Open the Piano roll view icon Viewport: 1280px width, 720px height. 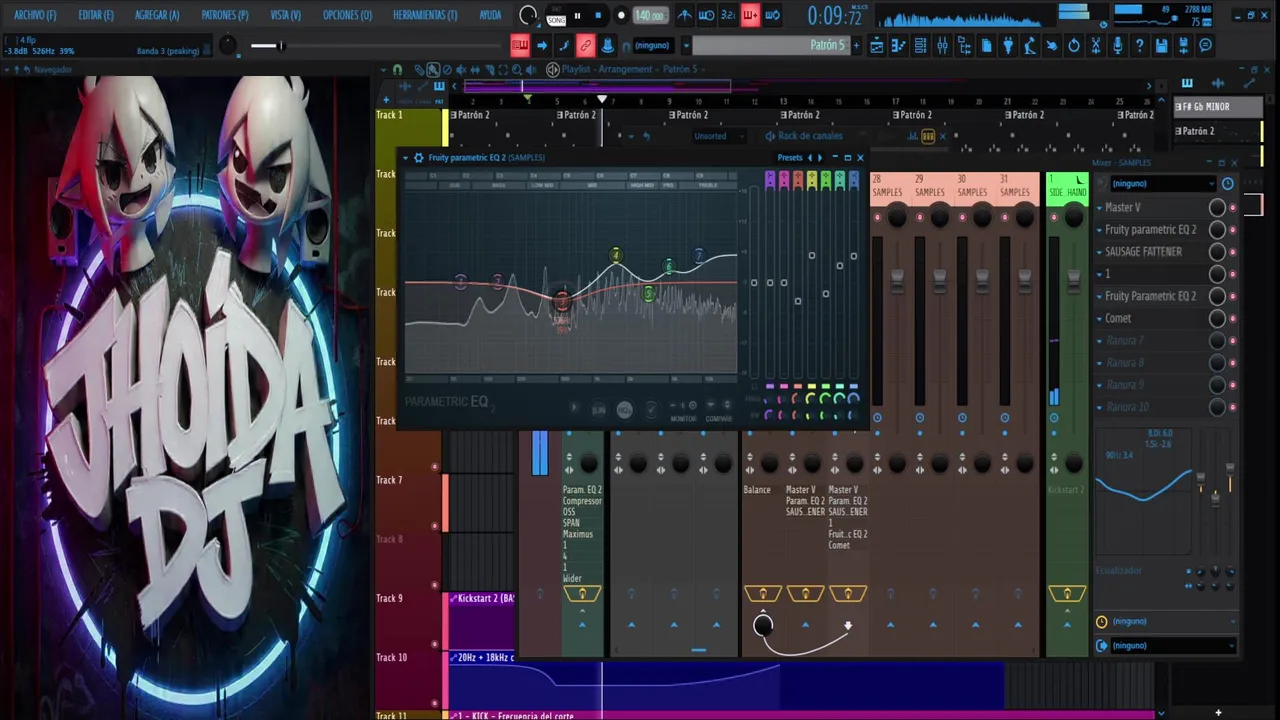tap(898, 45)
